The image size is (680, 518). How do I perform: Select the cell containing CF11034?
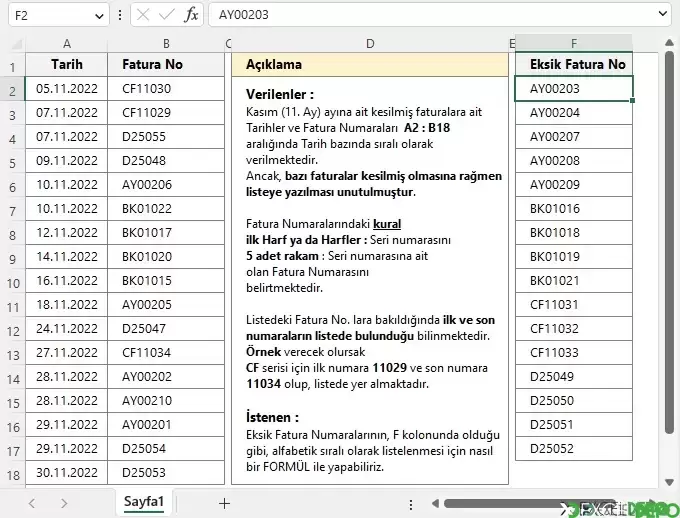166,353
